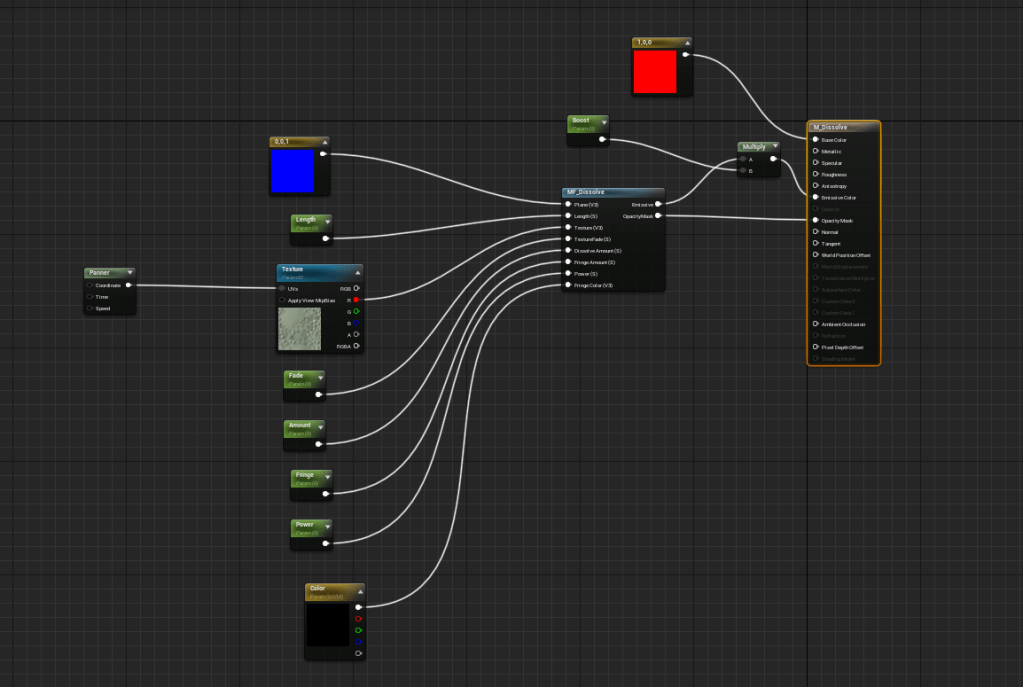1023x687 pixels.
Task: Toggle the red 1,0,0 node preview arrow
Action: pyautogui.click(x=686, y=43)
